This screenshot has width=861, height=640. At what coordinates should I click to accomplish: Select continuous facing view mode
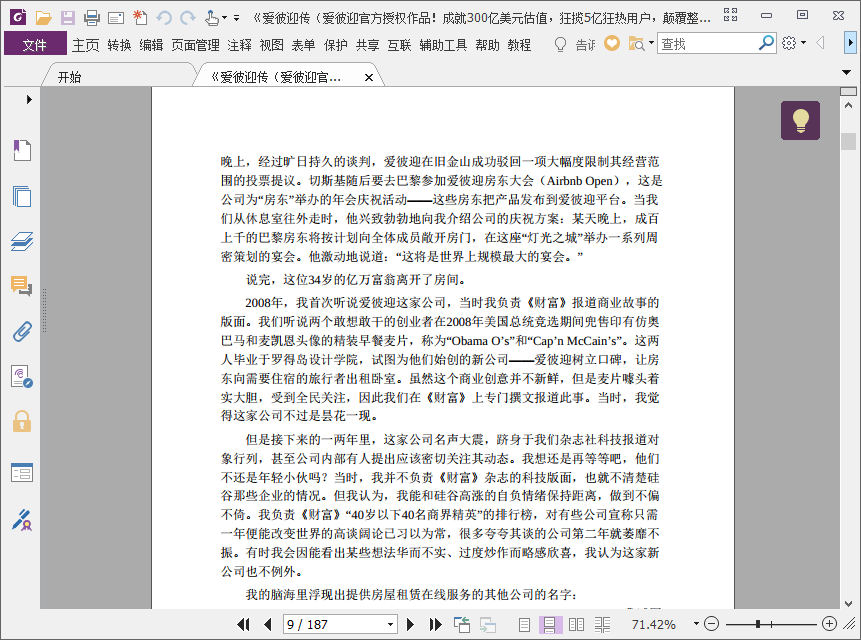pyautogui.click(x=602, y=625)
